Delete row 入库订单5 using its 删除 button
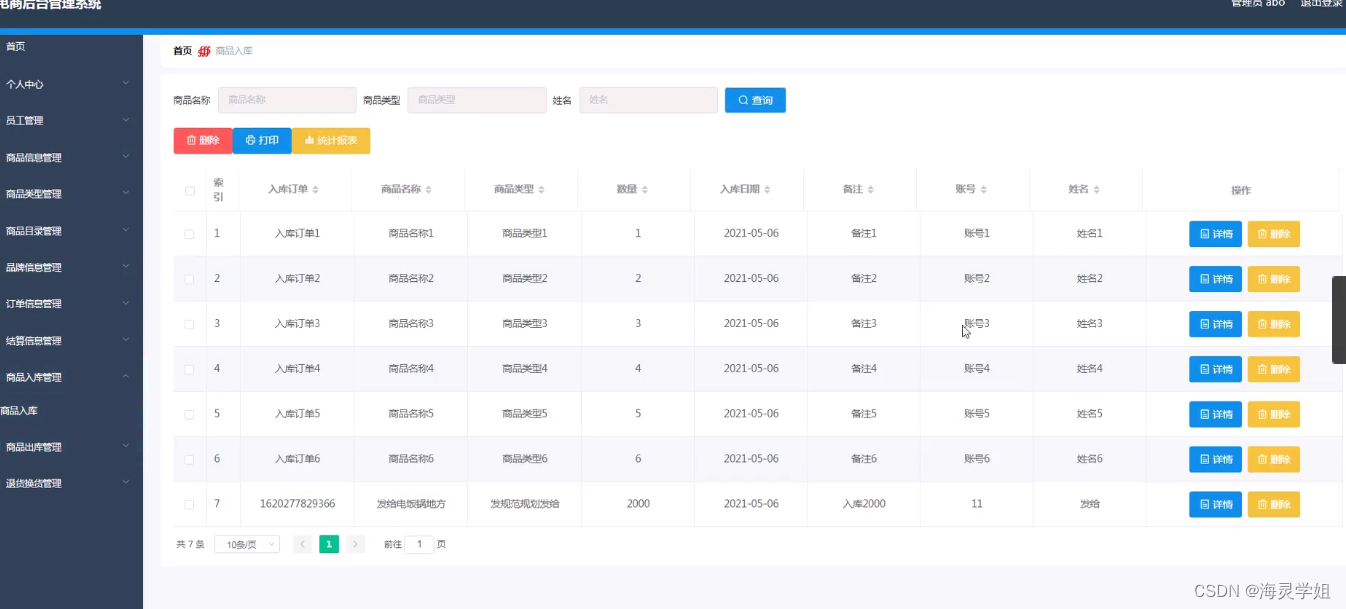This screenshot has height=609, width=1346. tap(1274, 414)
